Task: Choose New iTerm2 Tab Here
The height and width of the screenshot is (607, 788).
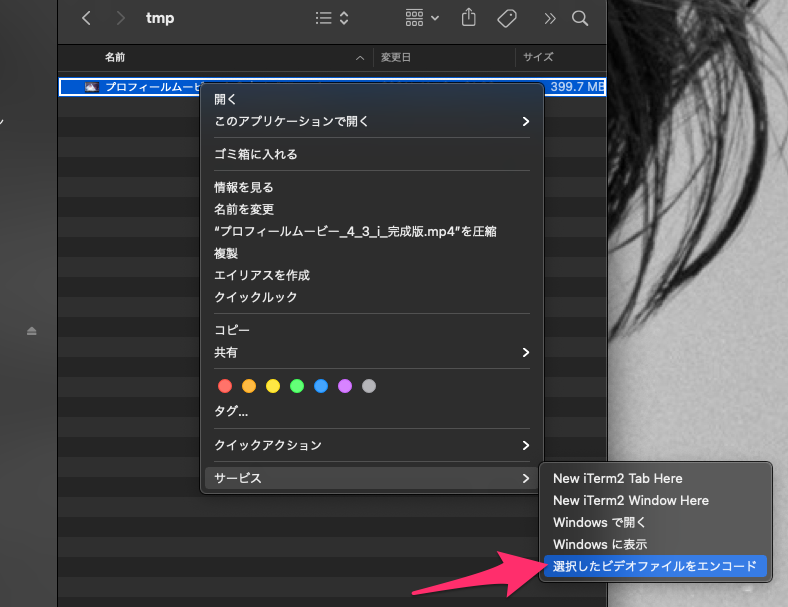Action: [655, 478]
